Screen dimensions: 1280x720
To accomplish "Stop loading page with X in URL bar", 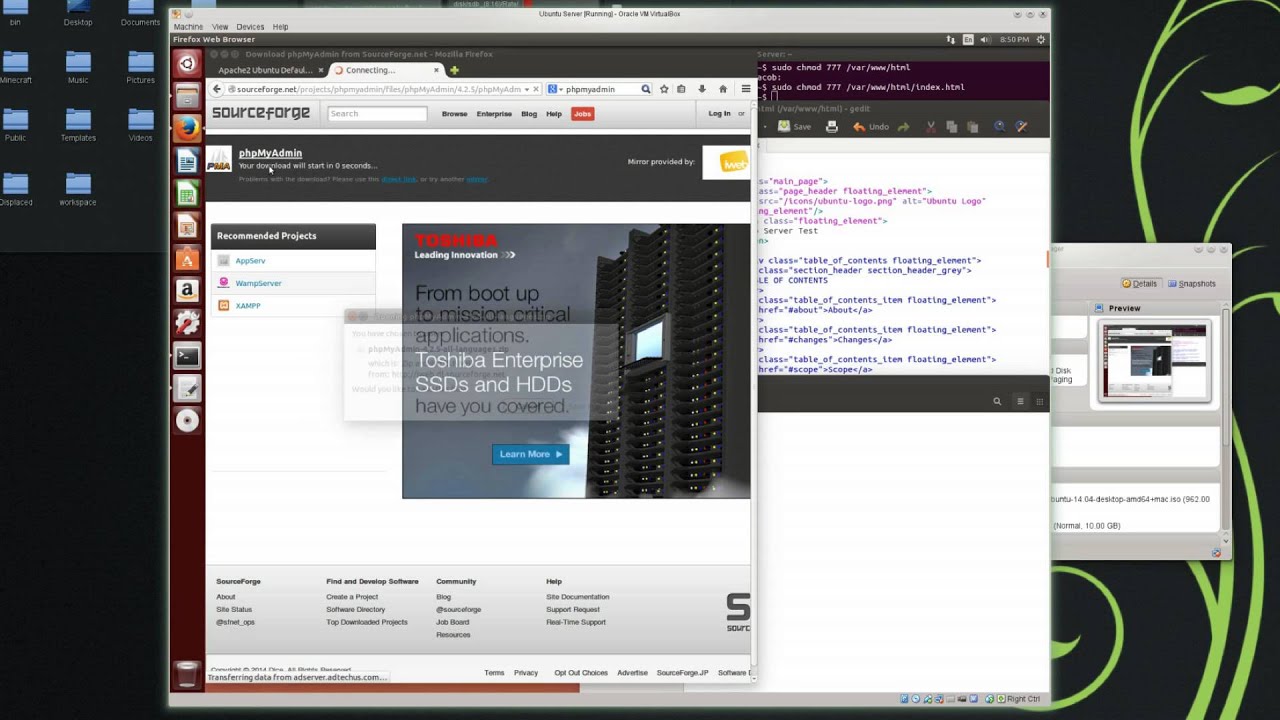I will pos(536,89).
